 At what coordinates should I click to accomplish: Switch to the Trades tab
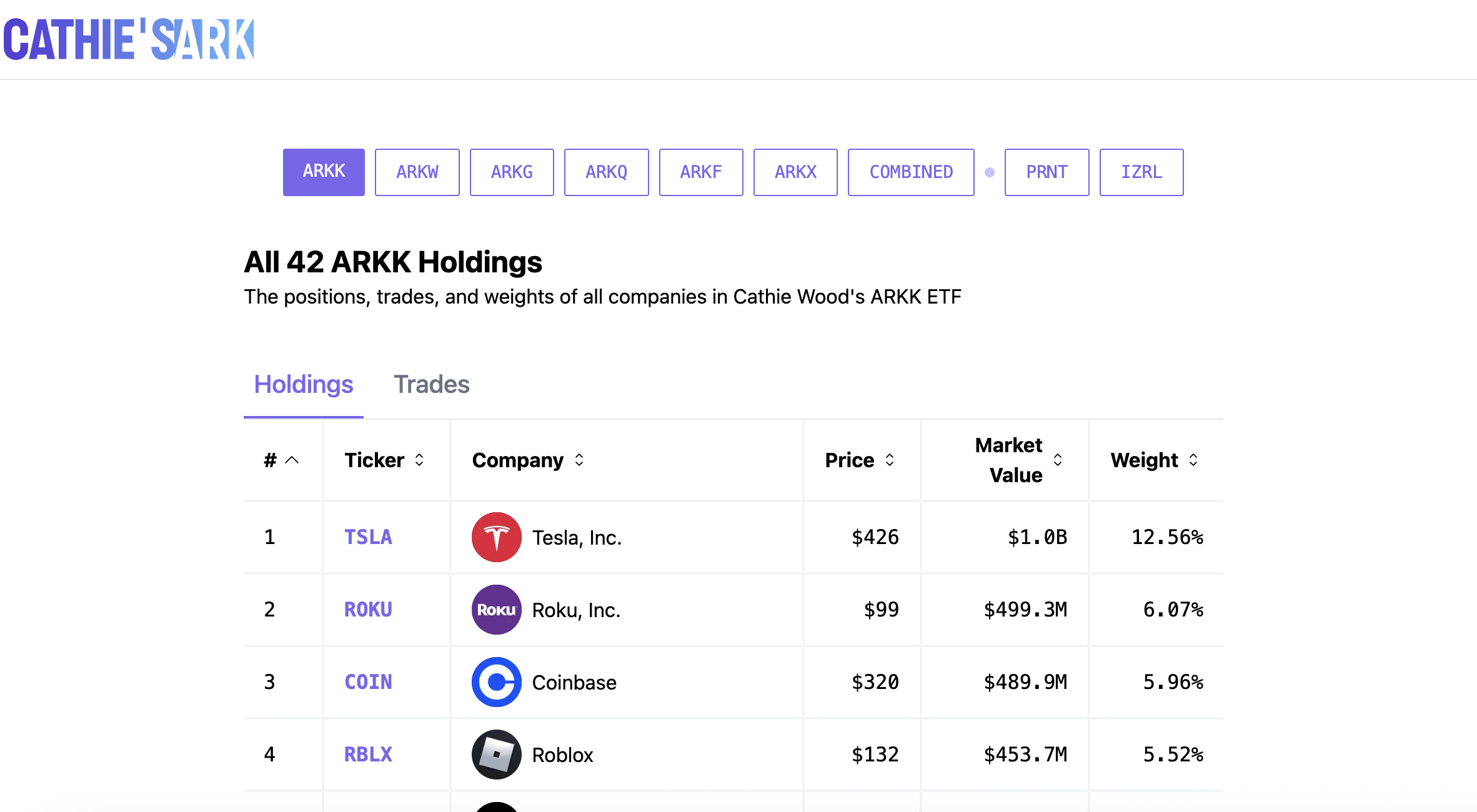point(431,384)
